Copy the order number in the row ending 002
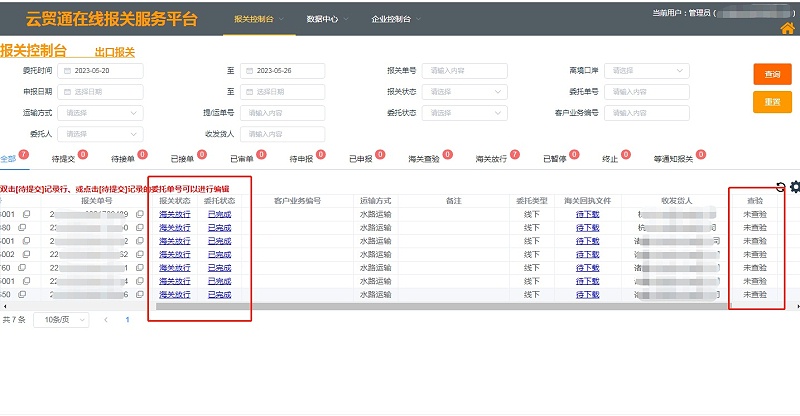The height and width of the screenshot is (416, 800). [26, 254]
